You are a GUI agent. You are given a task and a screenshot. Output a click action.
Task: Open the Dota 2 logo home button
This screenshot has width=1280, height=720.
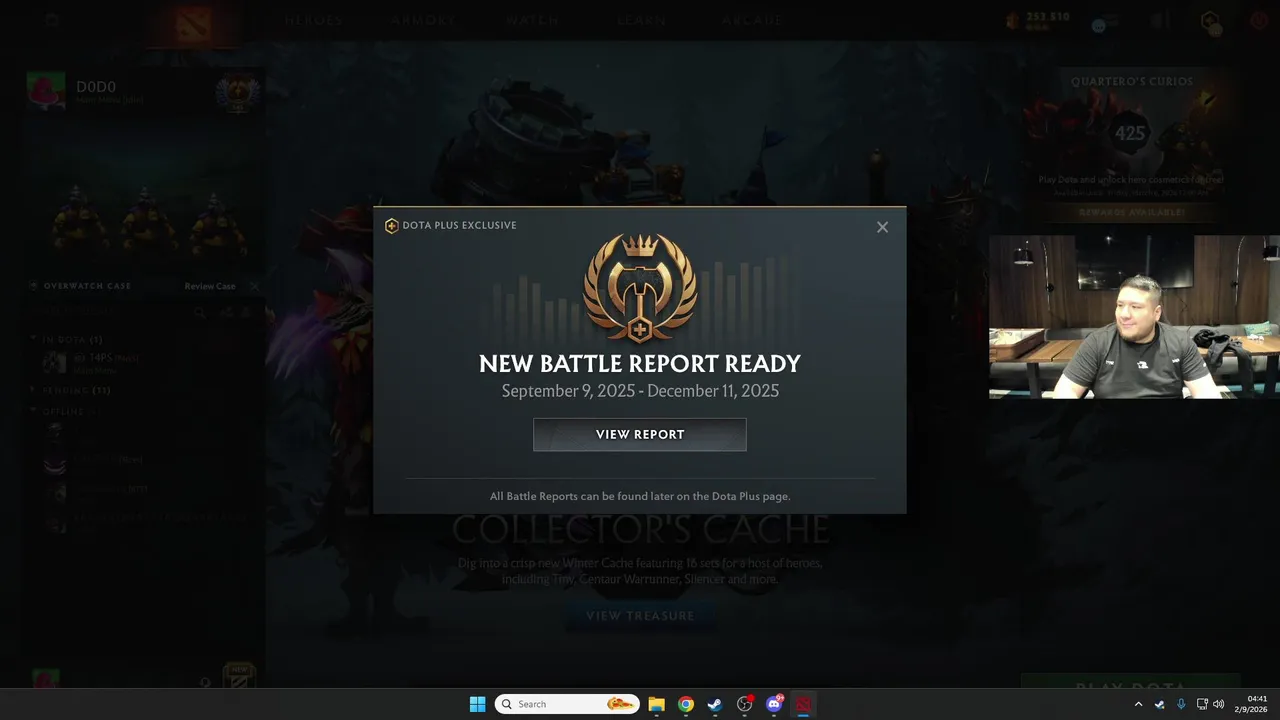194,24
